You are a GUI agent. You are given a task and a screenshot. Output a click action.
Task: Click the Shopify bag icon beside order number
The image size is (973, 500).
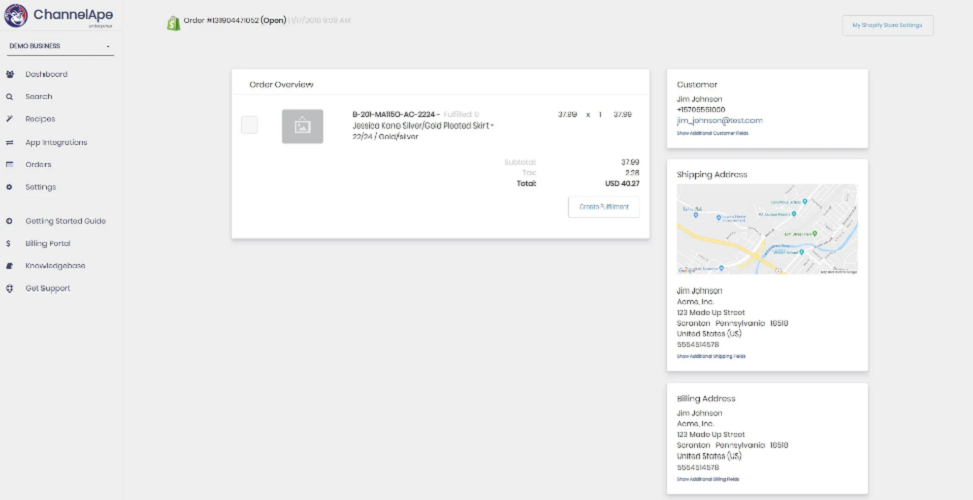[x=173, y=23]
